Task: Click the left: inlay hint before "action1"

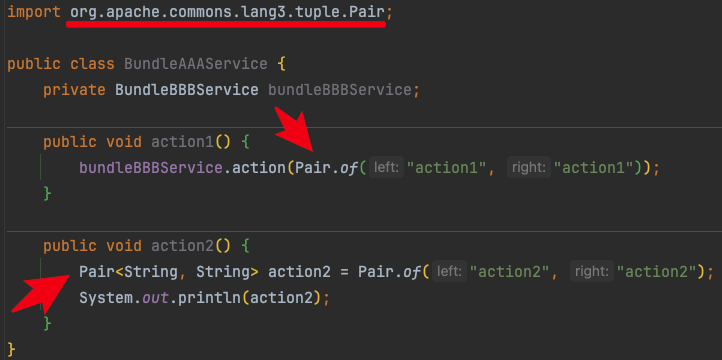Action: [x=386, y=168]
